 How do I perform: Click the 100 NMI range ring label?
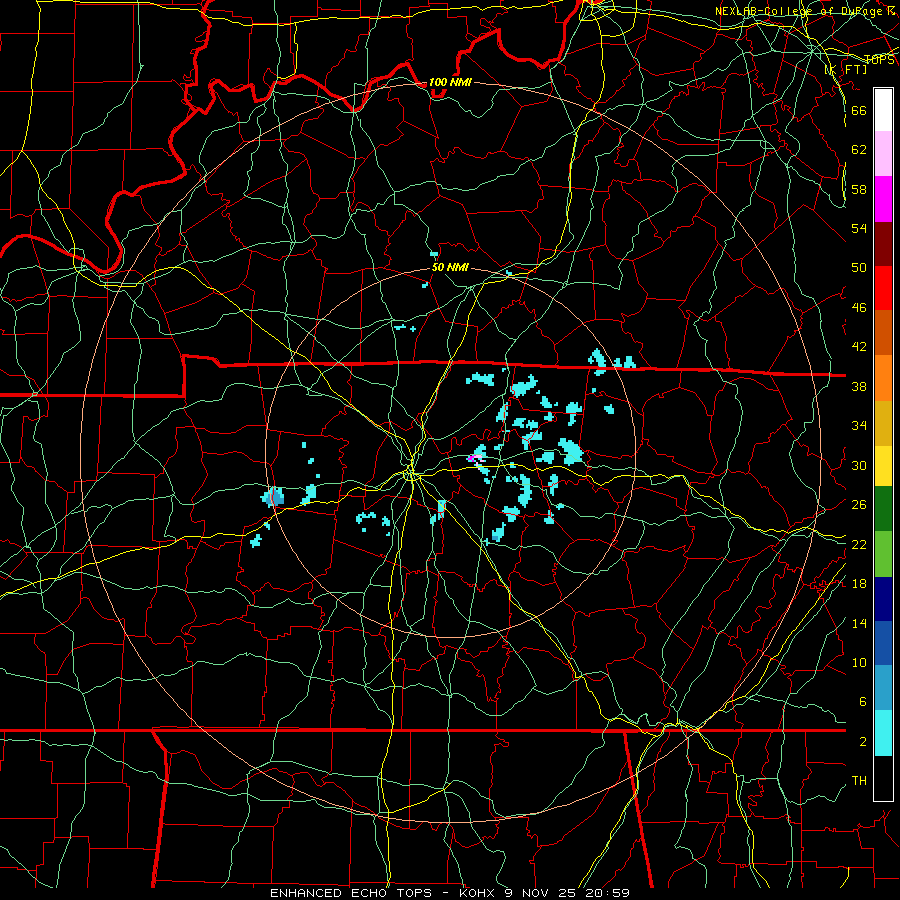[x=450, y=82]
